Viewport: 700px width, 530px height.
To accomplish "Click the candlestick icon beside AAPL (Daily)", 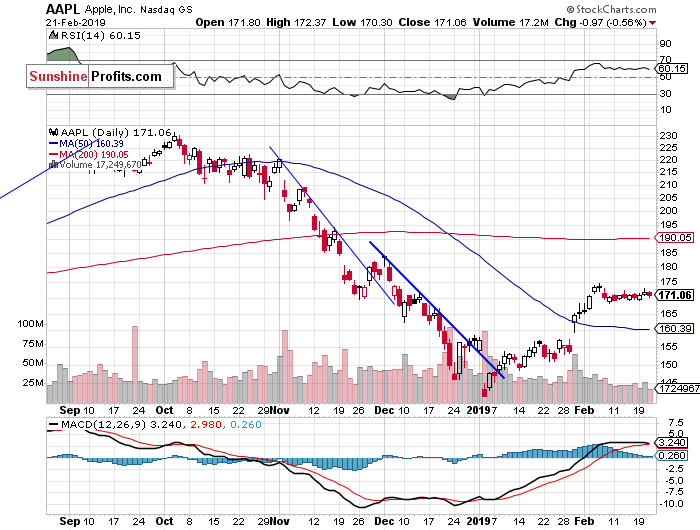I will 54,132.
